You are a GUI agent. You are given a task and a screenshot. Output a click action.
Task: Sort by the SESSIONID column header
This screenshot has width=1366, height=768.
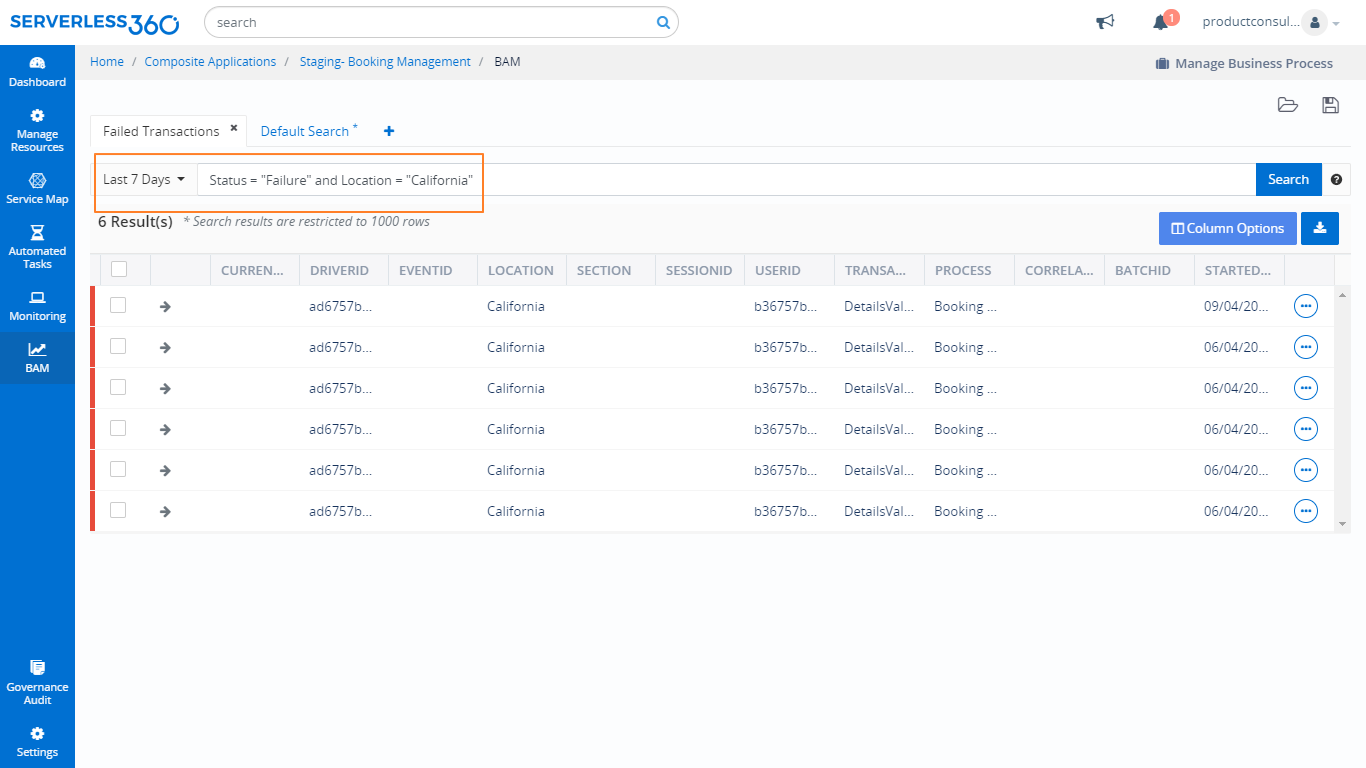click(699, 270)
